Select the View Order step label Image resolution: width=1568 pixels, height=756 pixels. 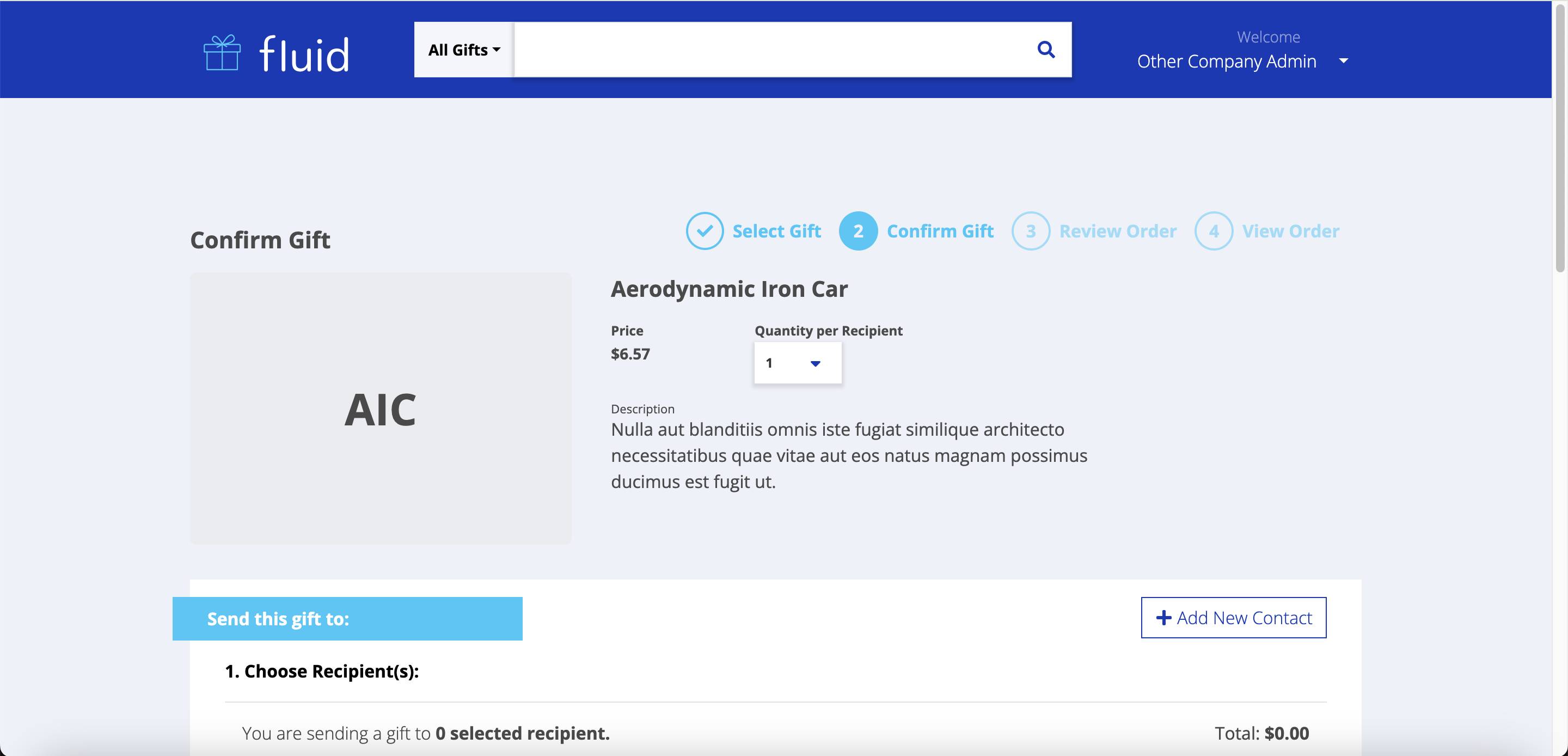1290,231
